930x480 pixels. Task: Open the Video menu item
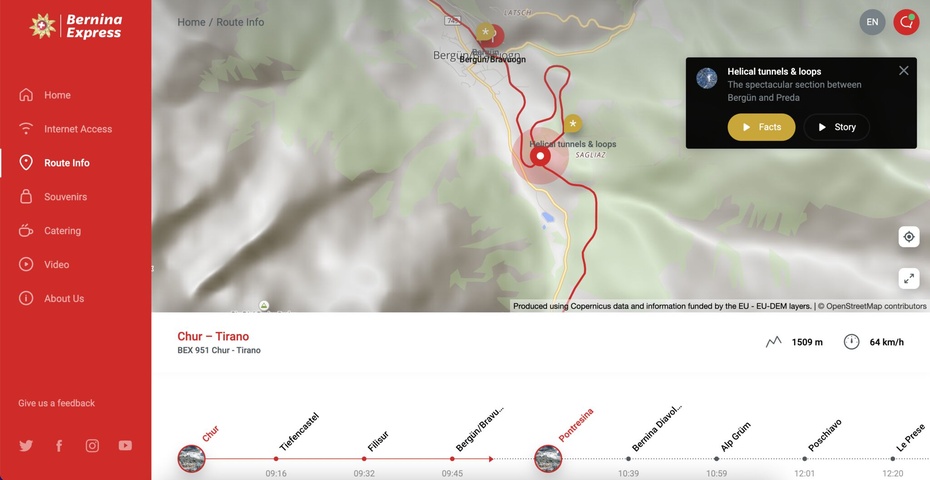click(x=56, y=265)
